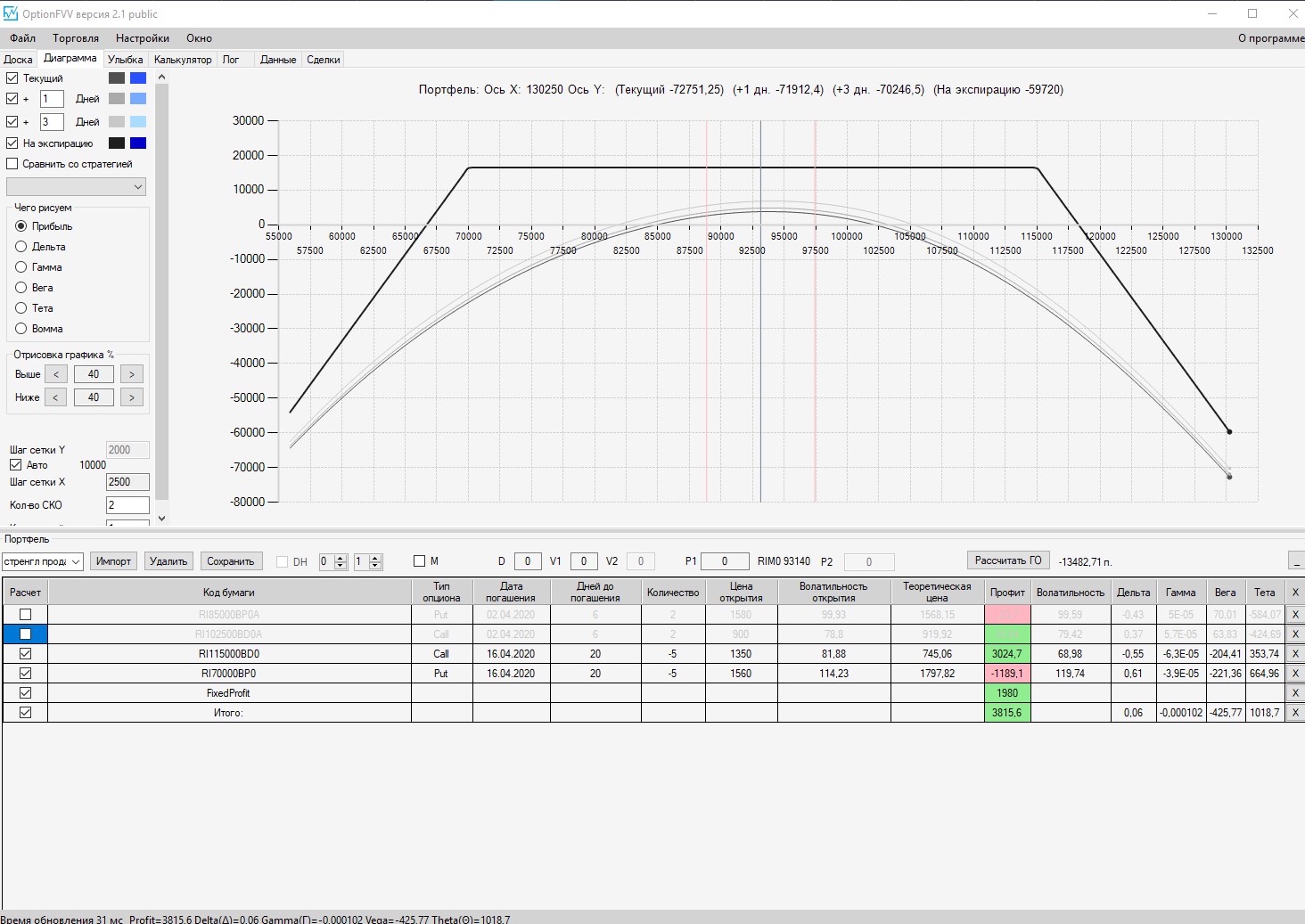Click the Рассчитать ГО button

tap(1008, 560)
